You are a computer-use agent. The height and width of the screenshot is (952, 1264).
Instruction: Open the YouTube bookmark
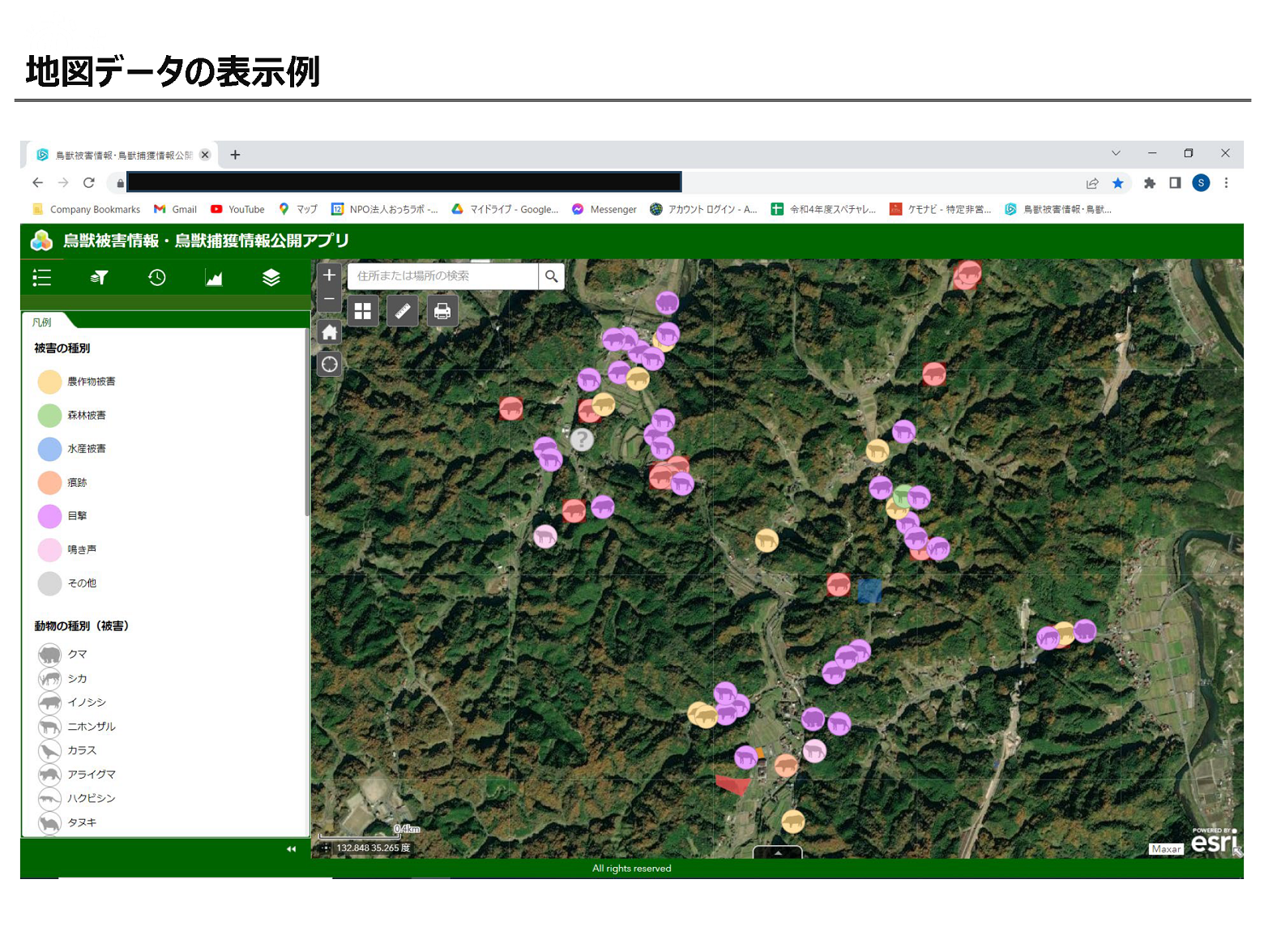point(237,209)
